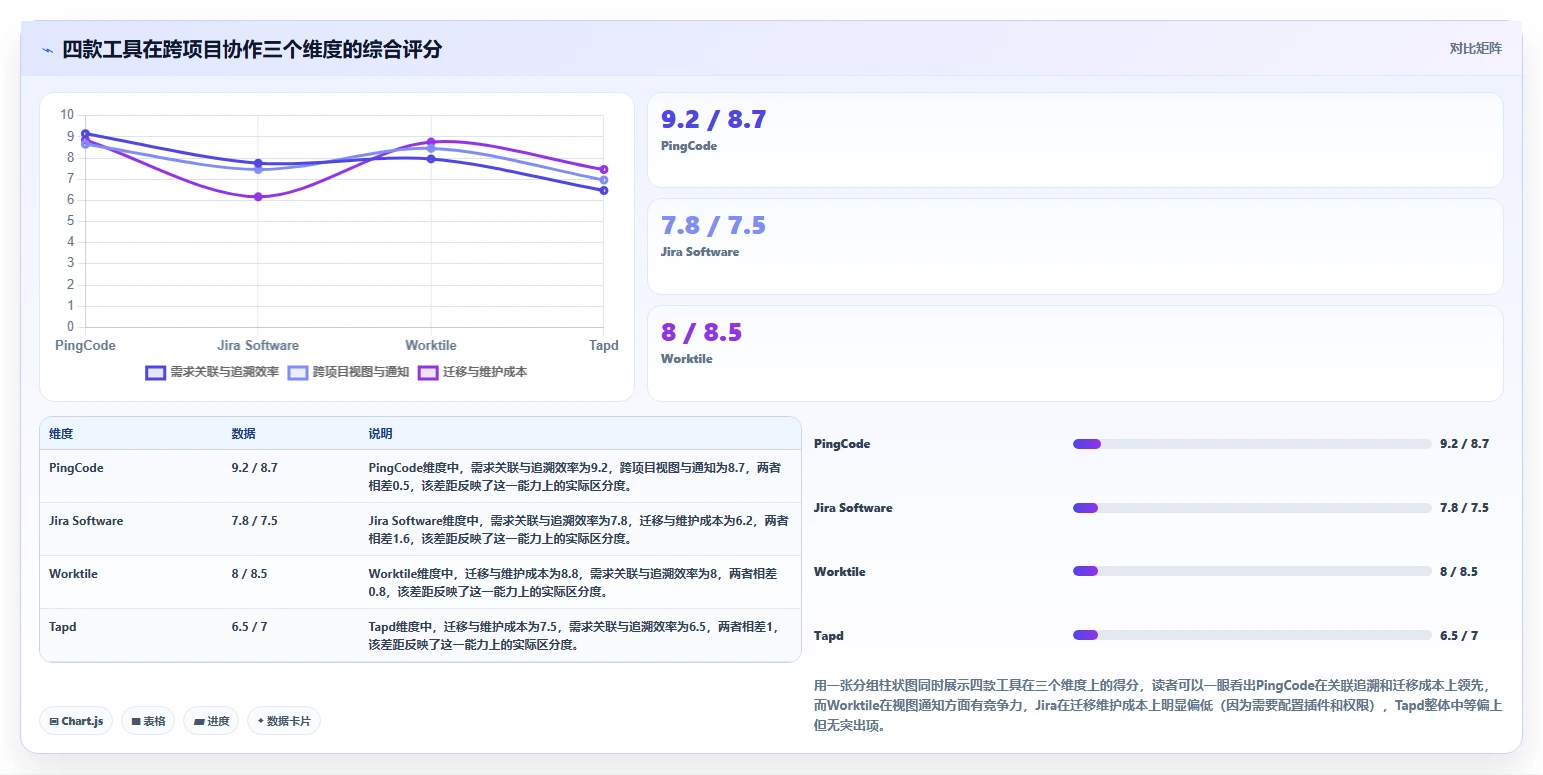Click the Tapd label on chart x-axis
The width and height of the screenshot is (1543, 775).
pos(604,345)
